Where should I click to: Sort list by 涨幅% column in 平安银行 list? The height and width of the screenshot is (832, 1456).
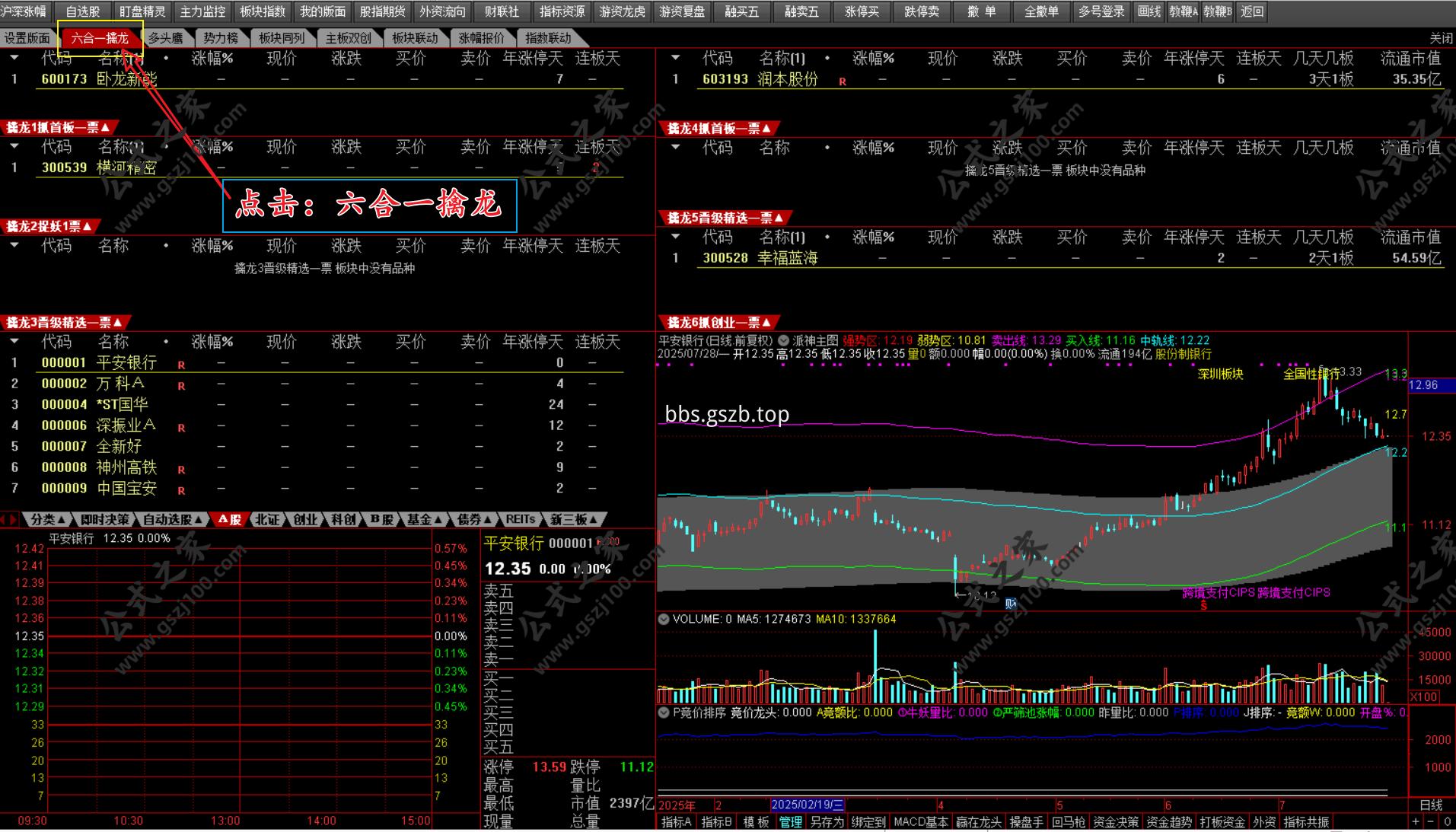tap(212, 342)
